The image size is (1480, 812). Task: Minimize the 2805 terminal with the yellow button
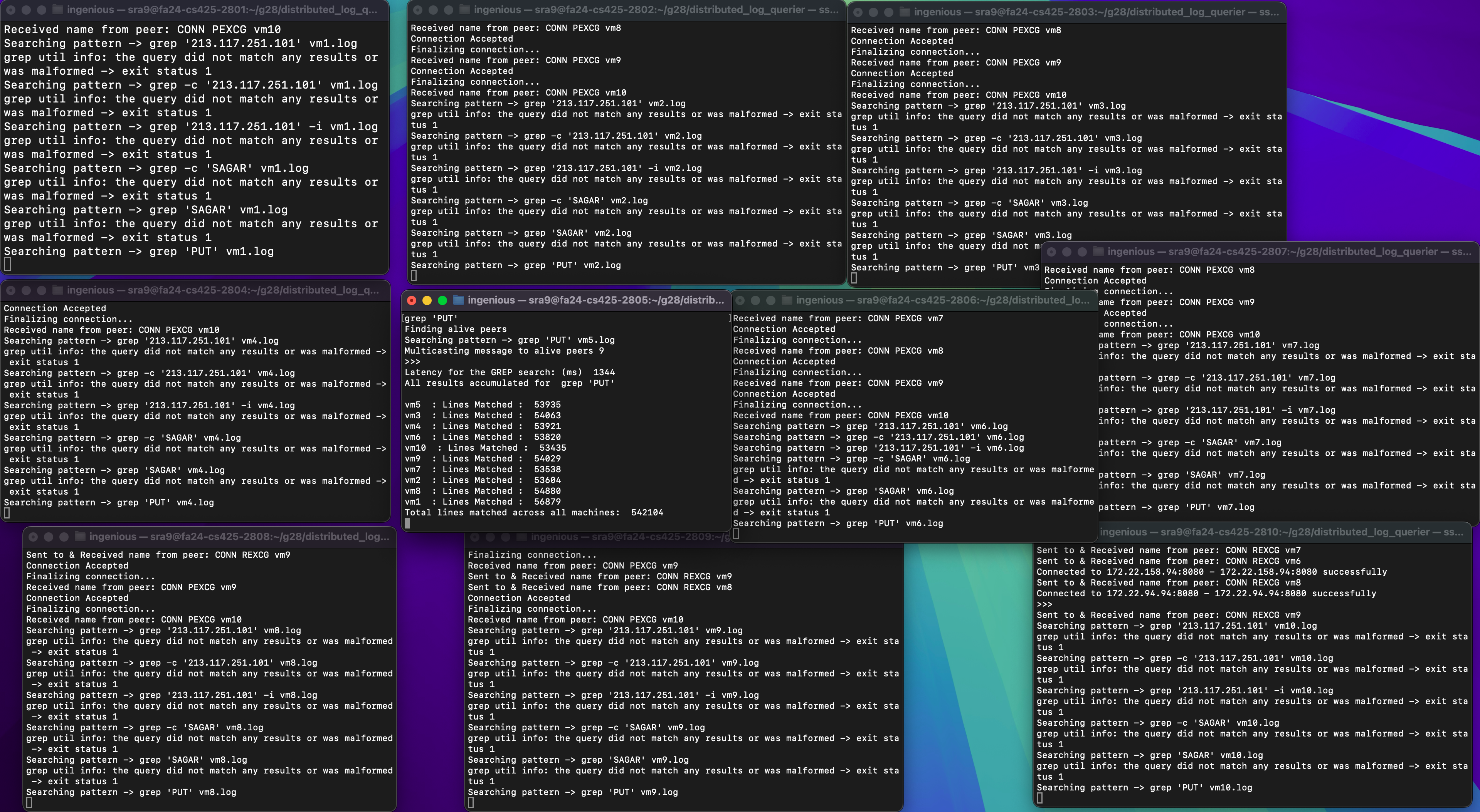click(427, 300)
